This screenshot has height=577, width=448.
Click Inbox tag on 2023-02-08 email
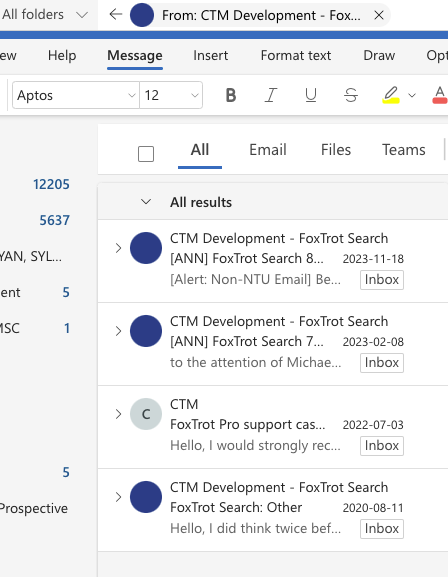pos(382,363)
